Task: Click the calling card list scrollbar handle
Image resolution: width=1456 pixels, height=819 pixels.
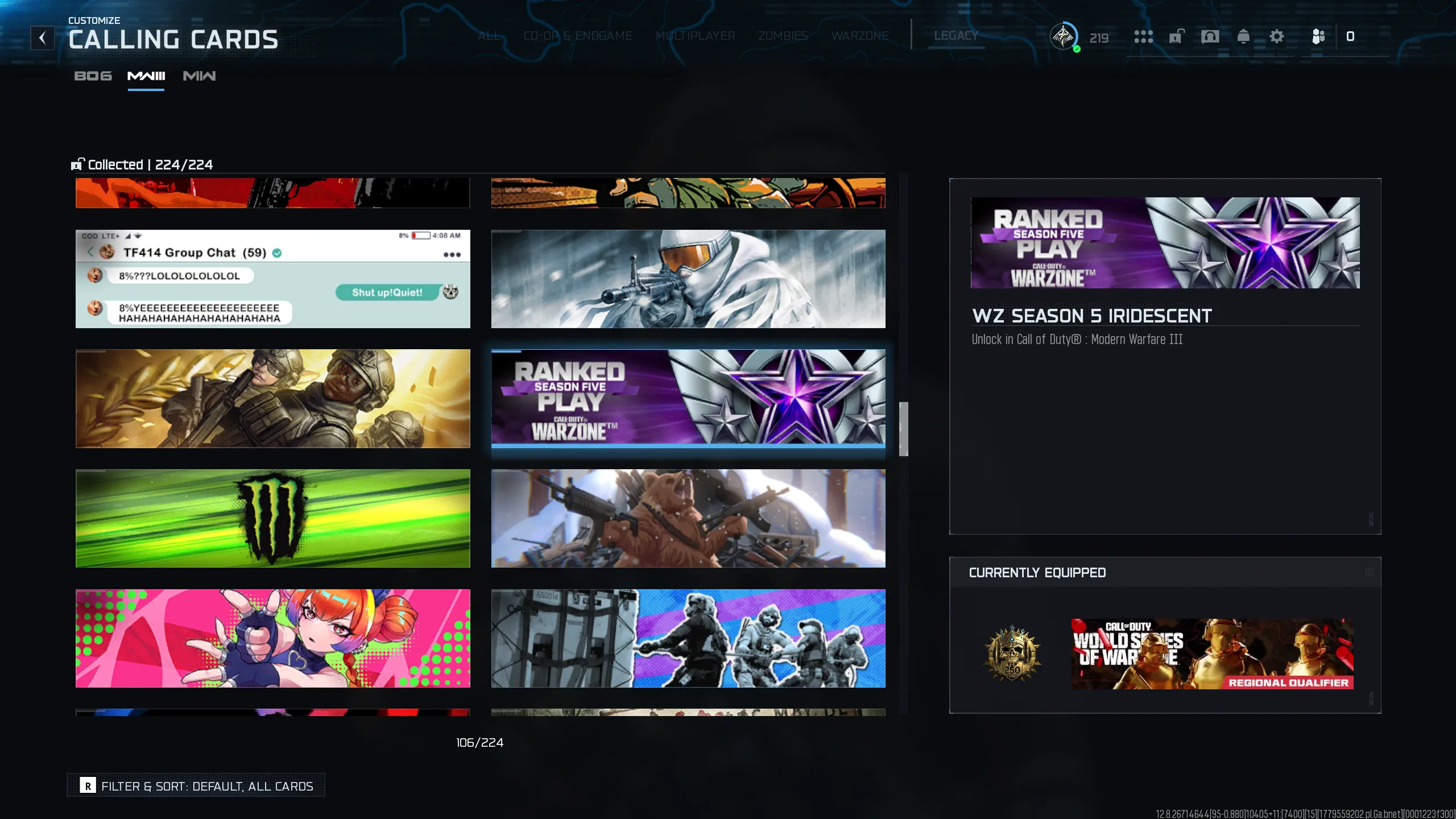Action: point(903,429)
